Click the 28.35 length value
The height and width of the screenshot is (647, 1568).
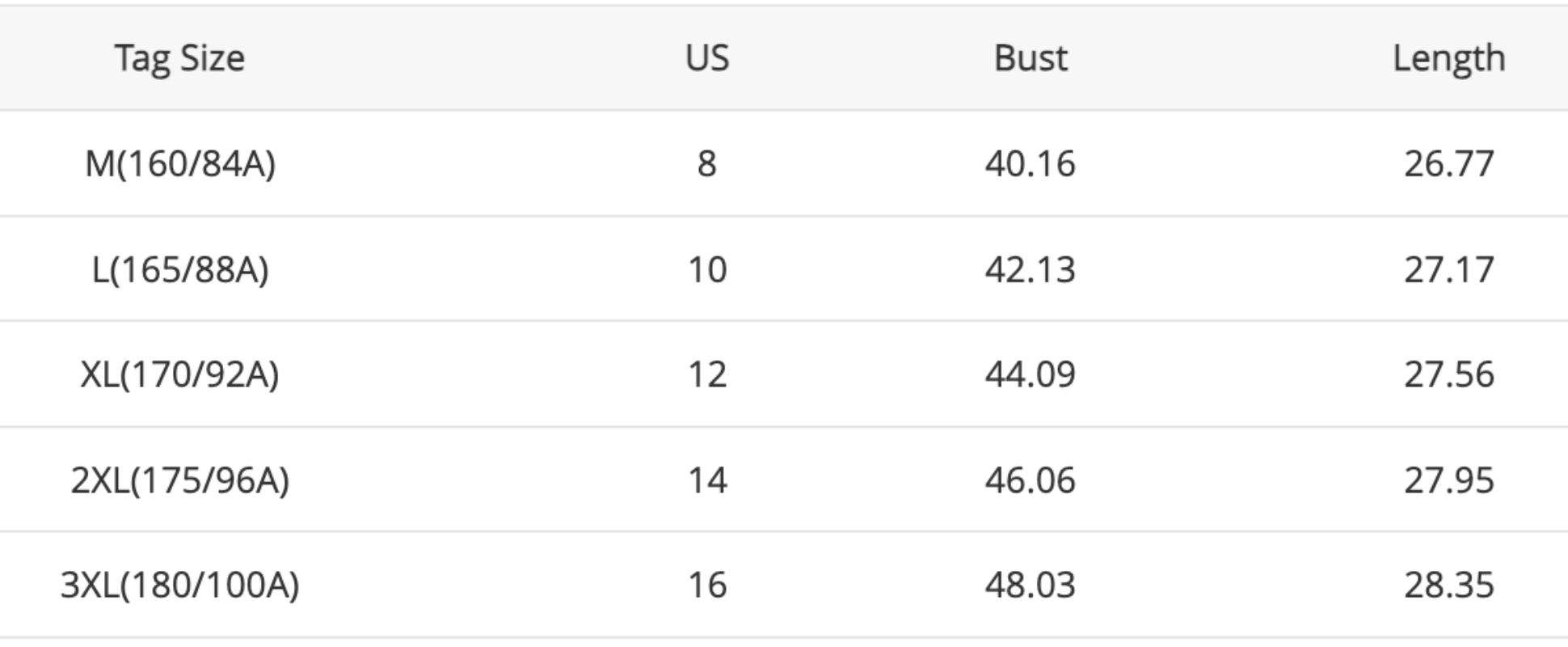[1448, 585]
